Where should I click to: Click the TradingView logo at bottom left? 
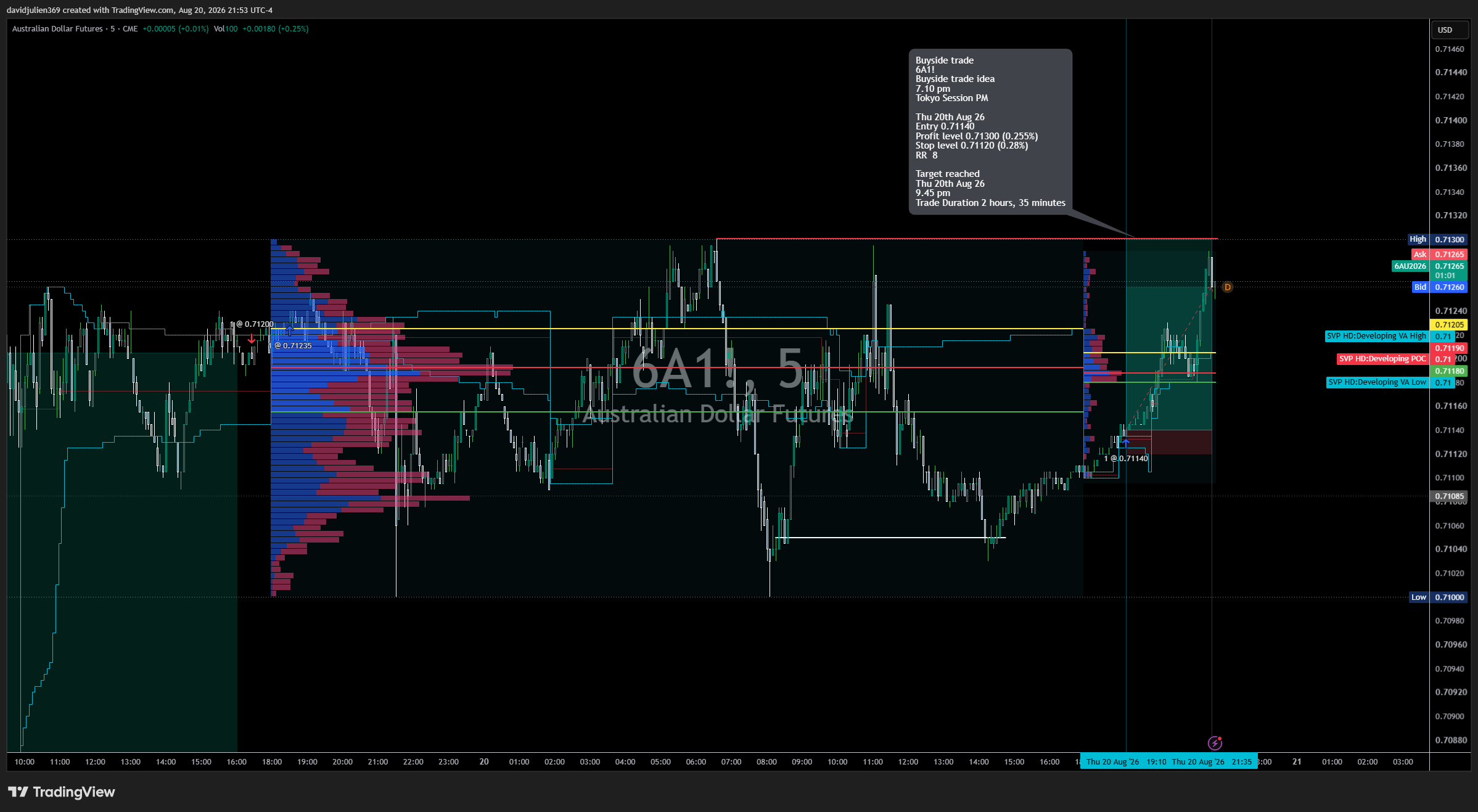tap(62, 792)
